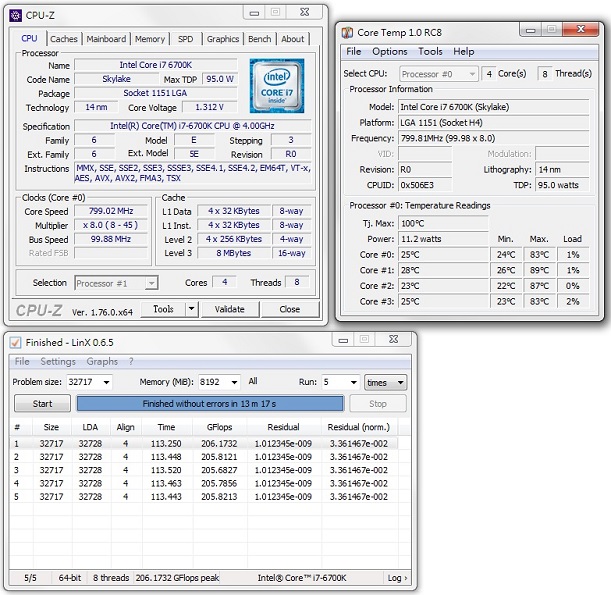Switch to the SPD tab
611x595 pixels.
185,39
